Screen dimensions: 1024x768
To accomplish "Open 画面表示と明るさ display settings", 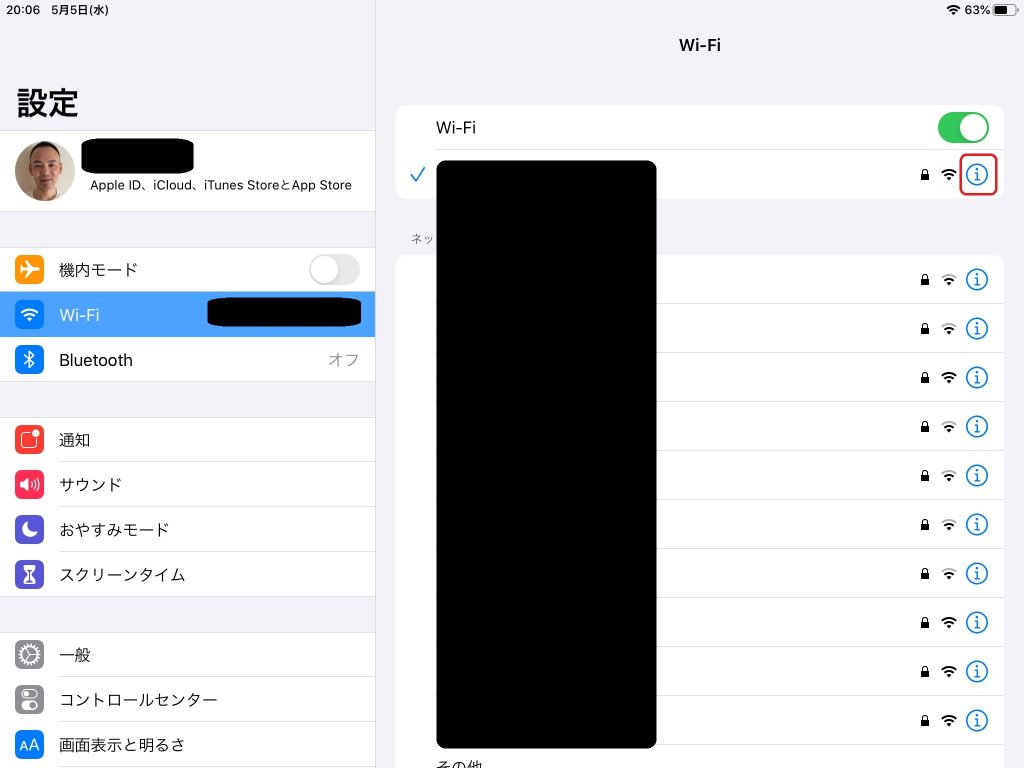I will [x=190, y=745].
